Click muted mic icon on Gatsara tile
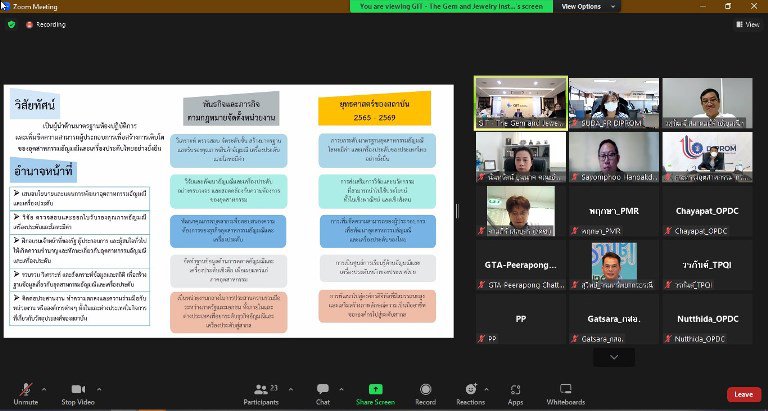768x411 pixels. 575,338
